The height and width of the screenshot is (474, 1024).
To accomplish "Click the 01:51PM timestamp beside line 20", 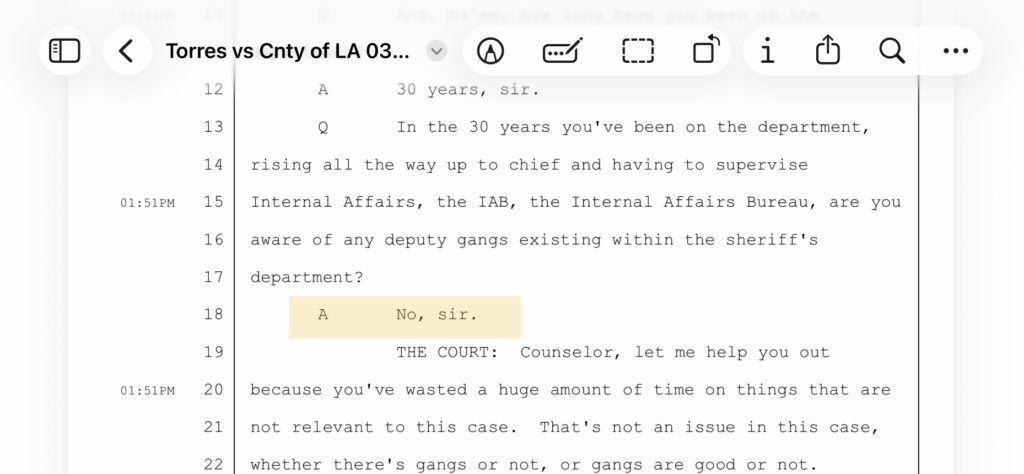I will (147, 391).
